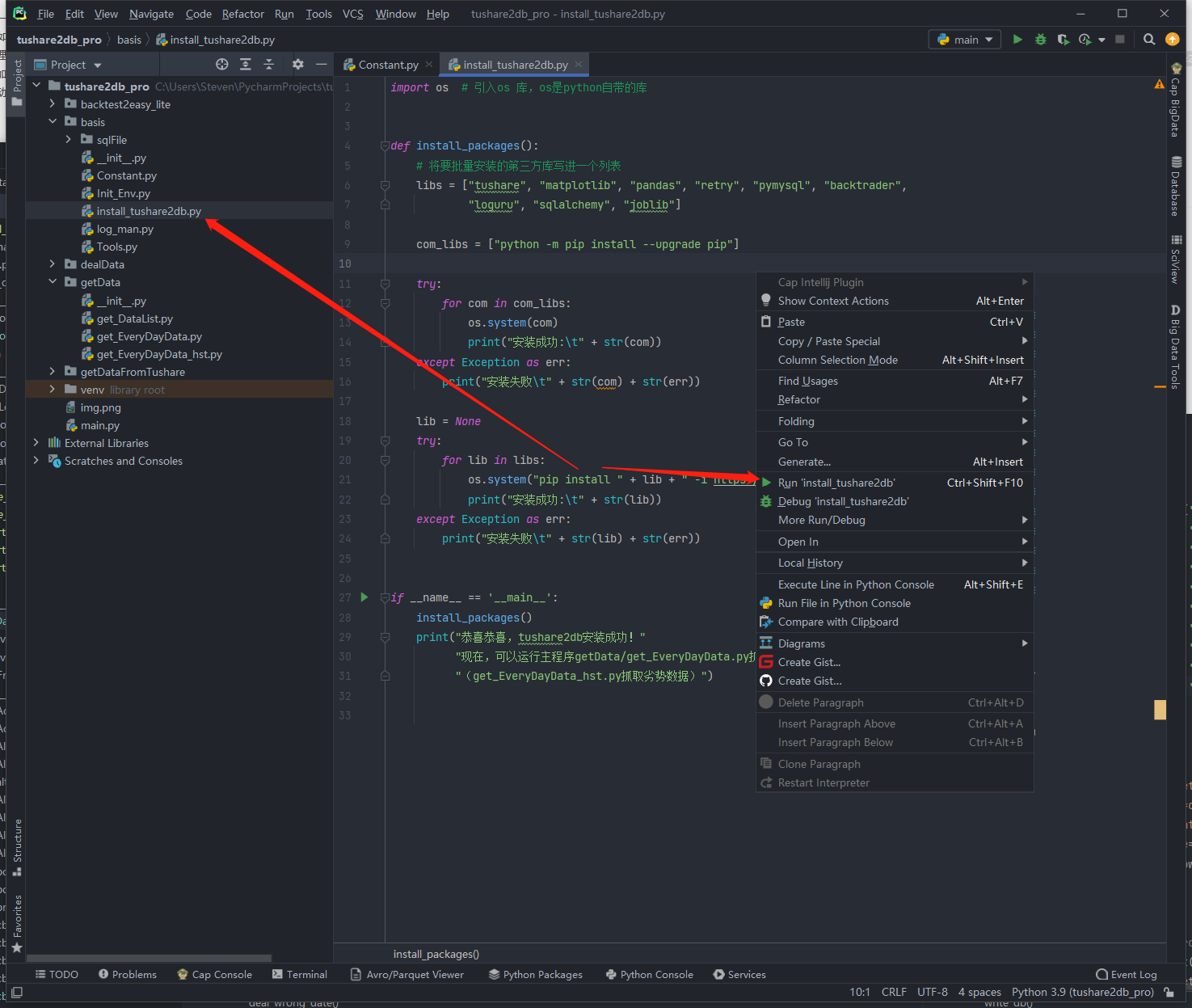The width and height of the screenshot is (1192, 1008).
Task: Open the 'main' run configuration dropdown
Action: point(965,39)
